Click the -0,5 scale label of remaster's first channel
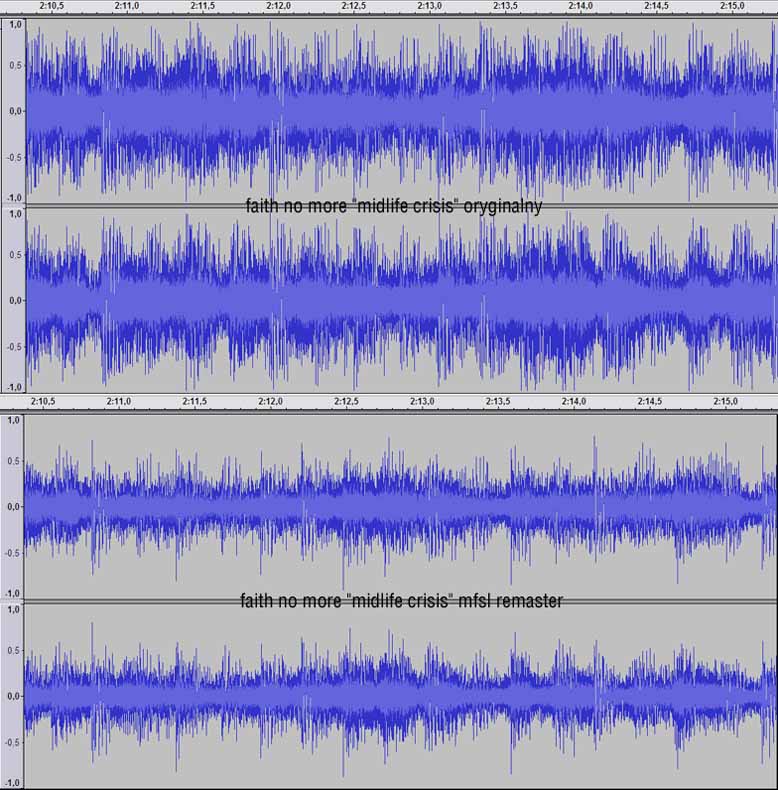Screen dimensions: 778x790 point(13,553)
